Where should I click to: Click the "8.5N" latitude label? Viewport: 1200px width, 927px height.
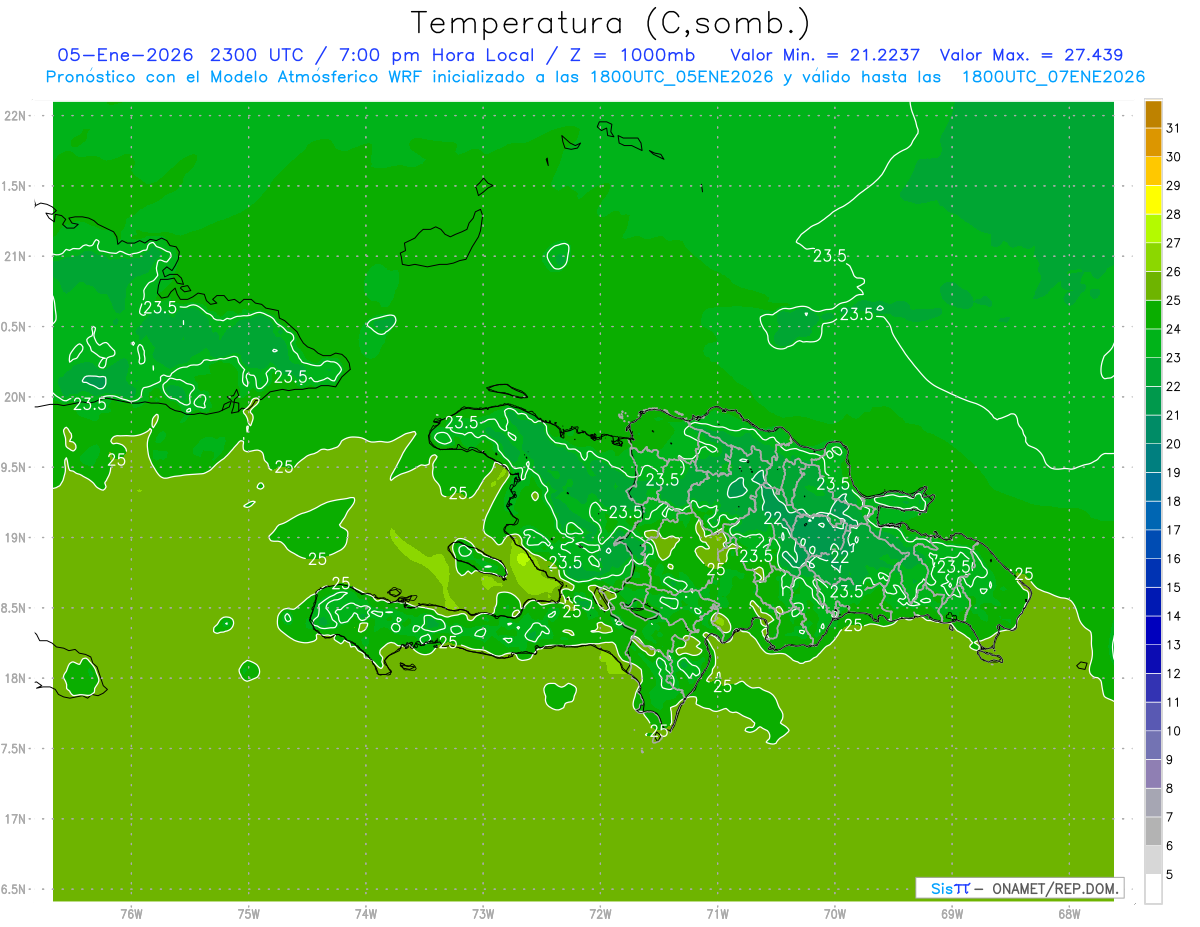(x=14, y=609)
